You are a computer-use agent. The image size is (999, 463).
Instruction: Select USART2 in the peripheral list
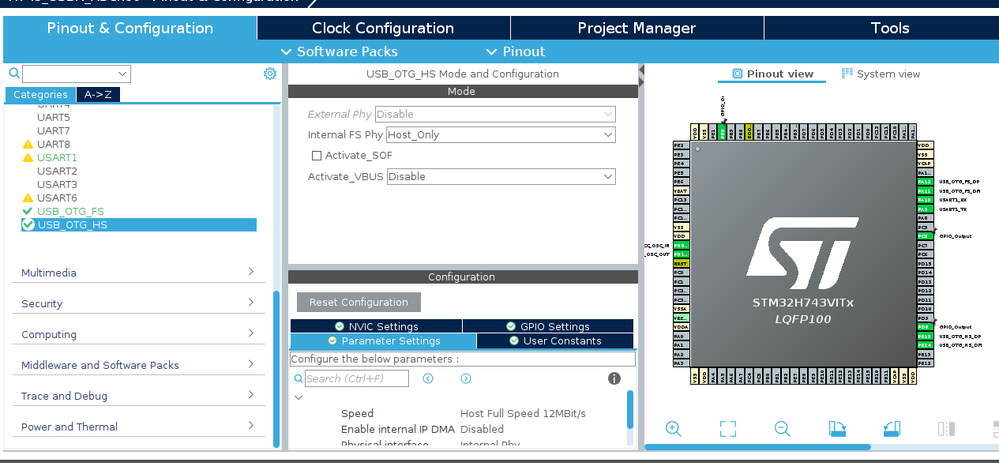point(57,171)
